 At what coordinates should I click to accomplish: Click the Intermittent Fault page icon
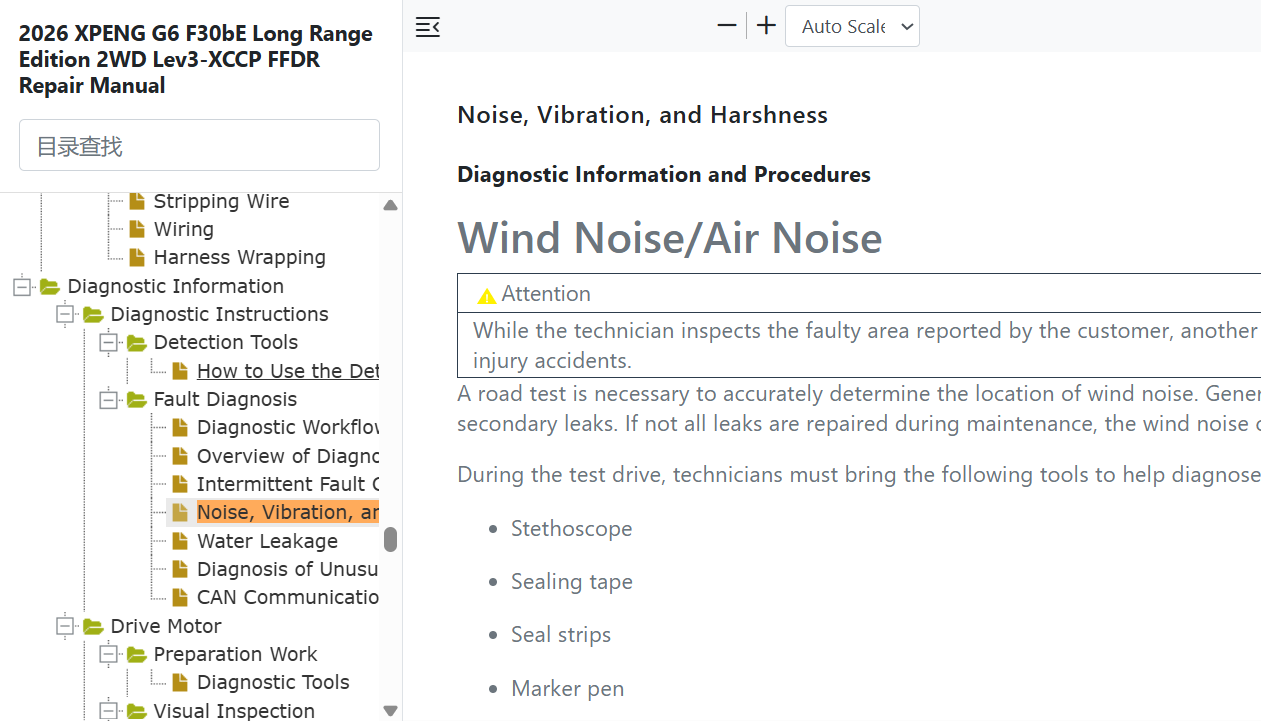tap(180, 484)
